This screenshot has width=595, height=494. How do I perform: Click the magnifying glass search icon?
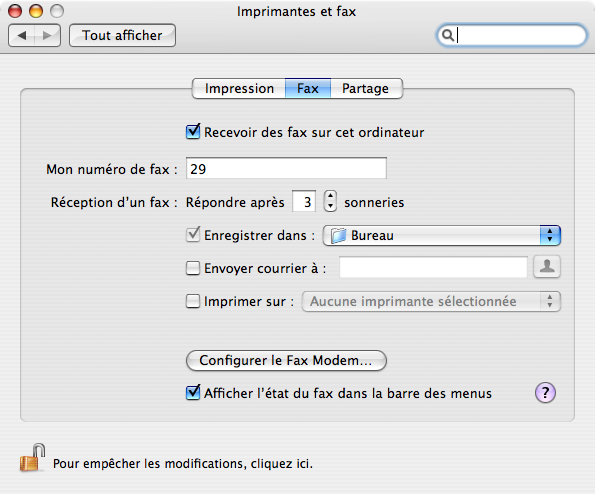click(448, 35)
